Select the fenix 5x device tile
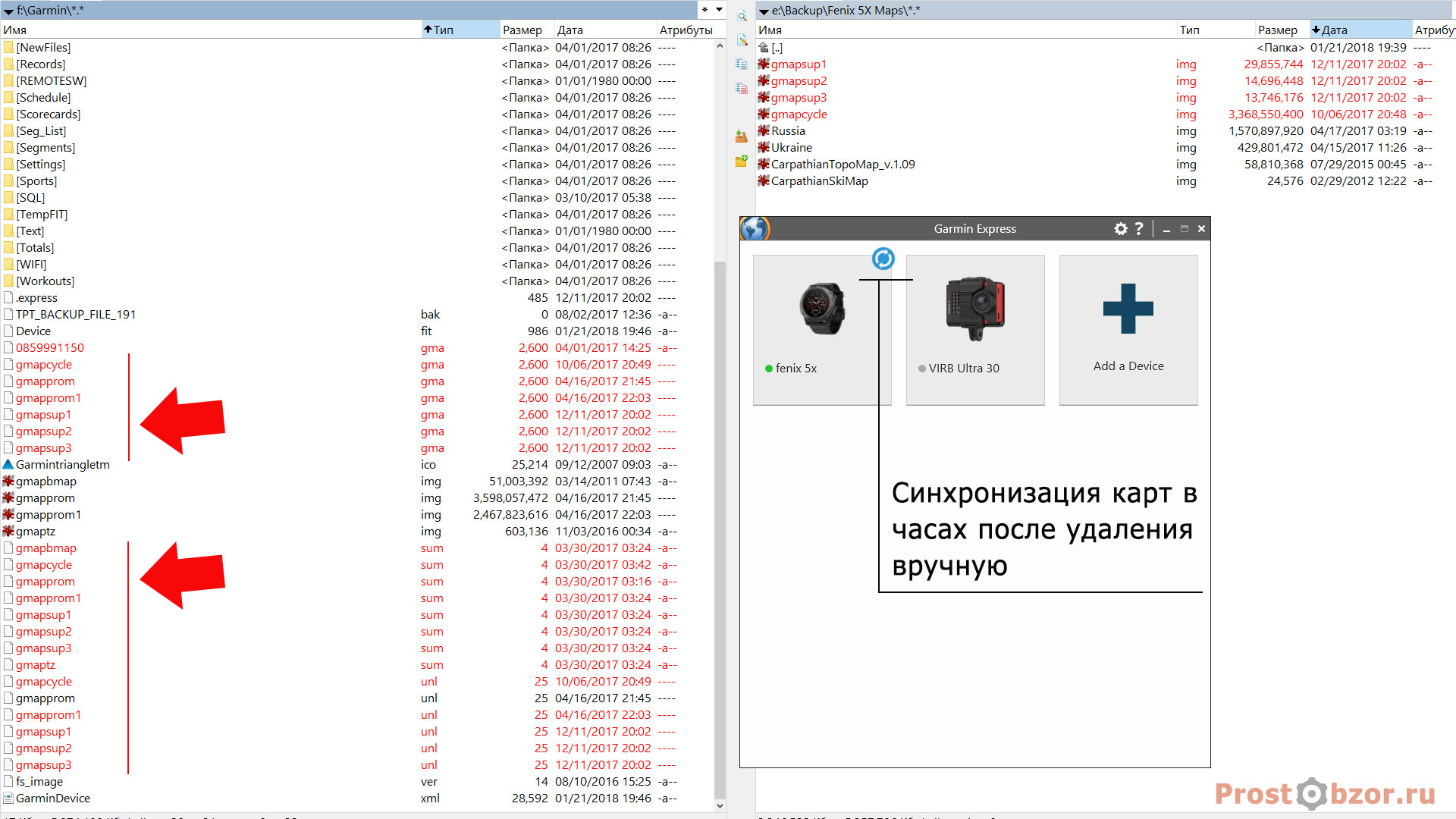 [x=822, y=330]
